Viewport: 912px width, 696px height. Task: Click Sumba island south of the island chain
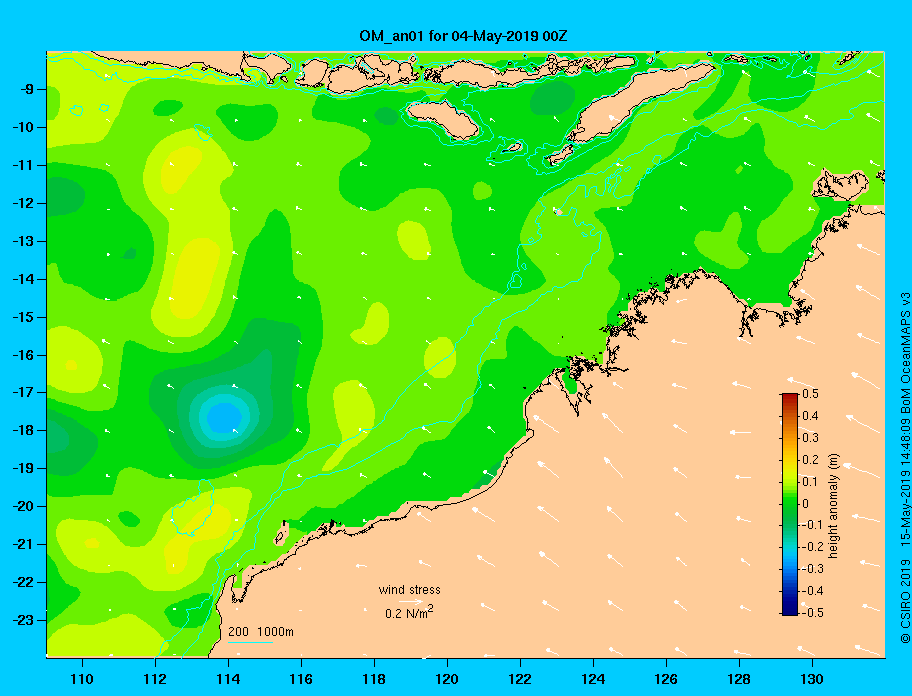pyautogui.click(x=443, y=119)
